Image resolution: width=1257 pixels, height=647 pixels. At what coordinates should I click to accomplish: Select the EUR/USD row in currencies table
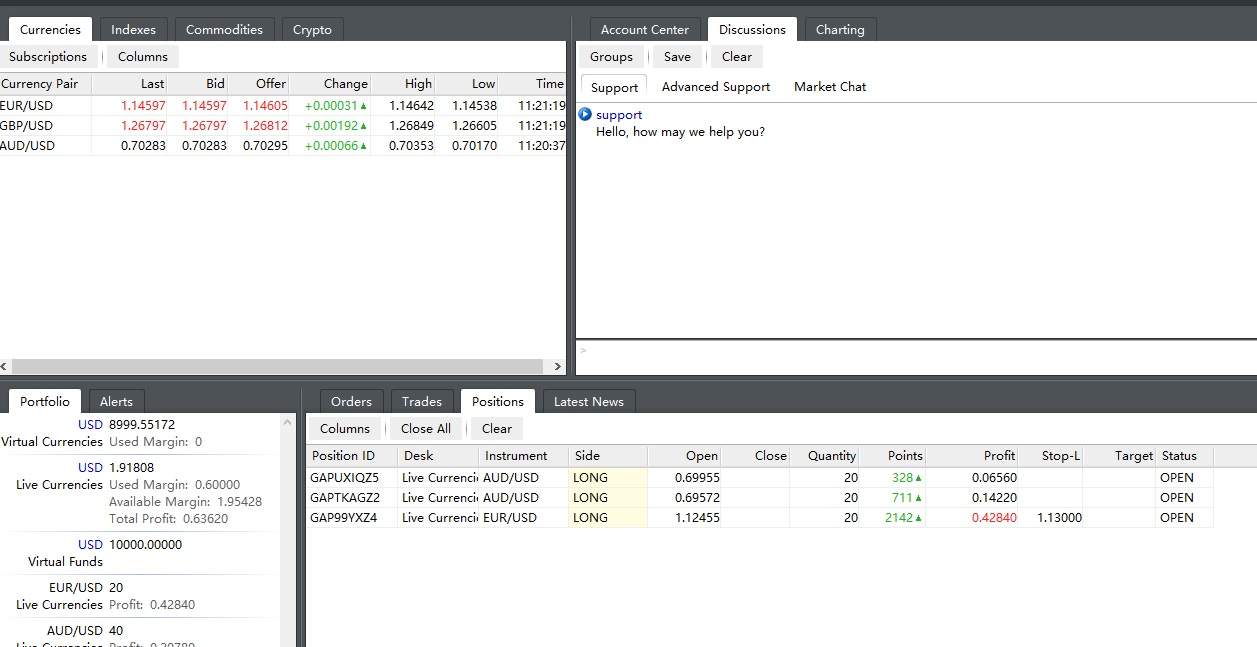coord(283,105)
